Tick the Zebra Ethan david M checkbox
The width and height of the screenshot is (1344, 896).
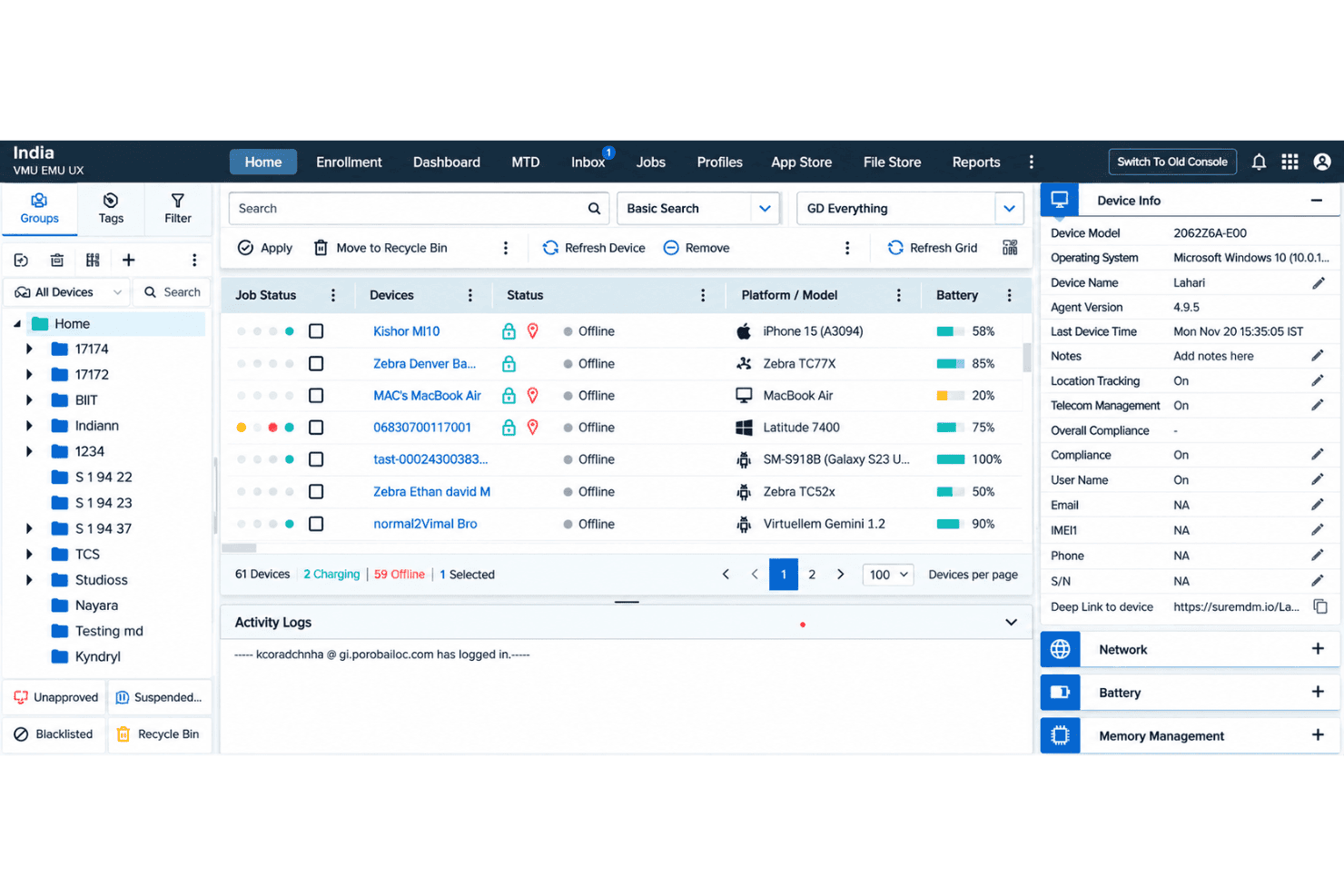316,492
